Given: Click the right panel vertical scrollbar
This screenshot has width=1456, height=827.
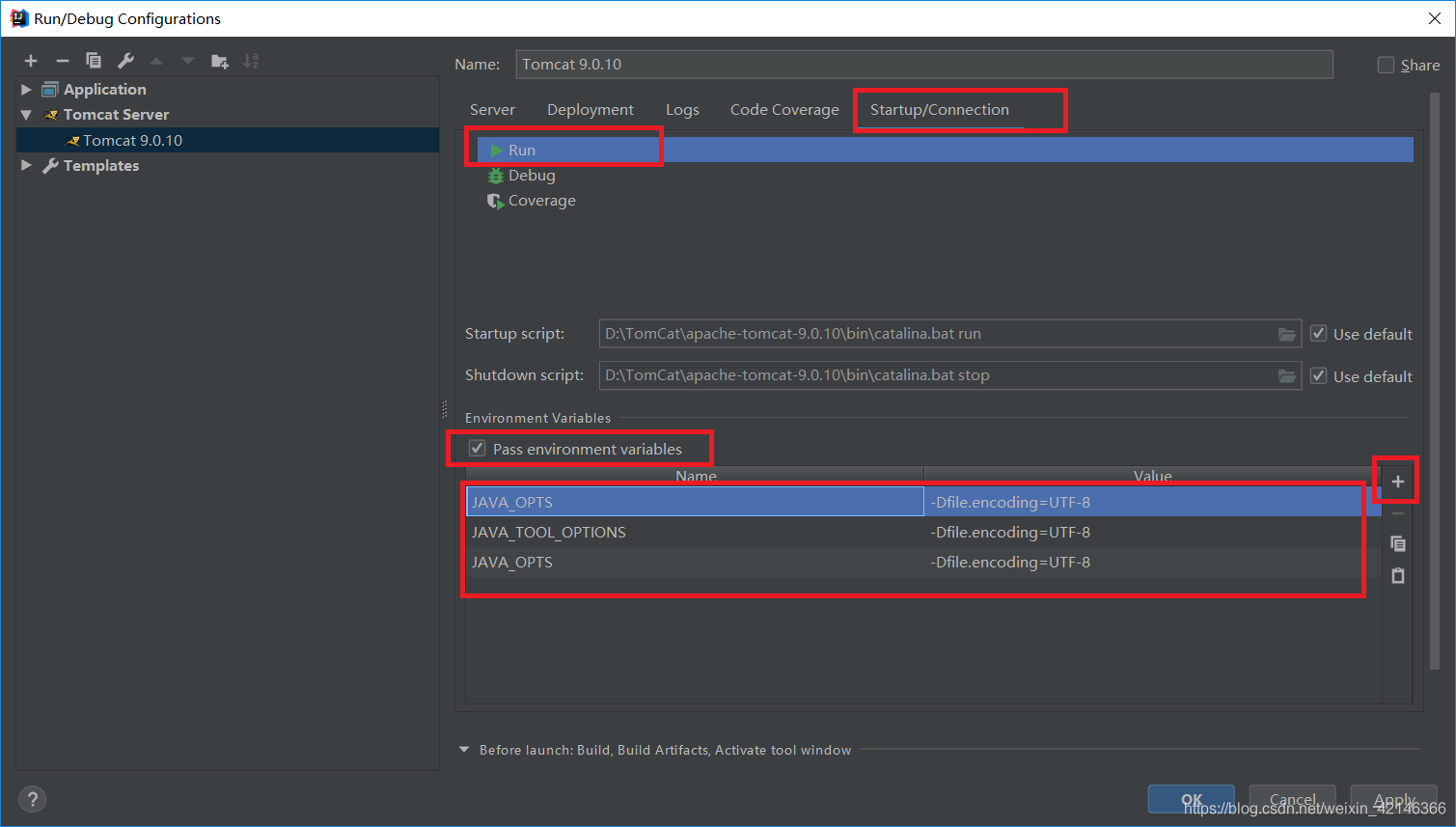Looking at the screenshot, I should click(x=1434, y=380).
